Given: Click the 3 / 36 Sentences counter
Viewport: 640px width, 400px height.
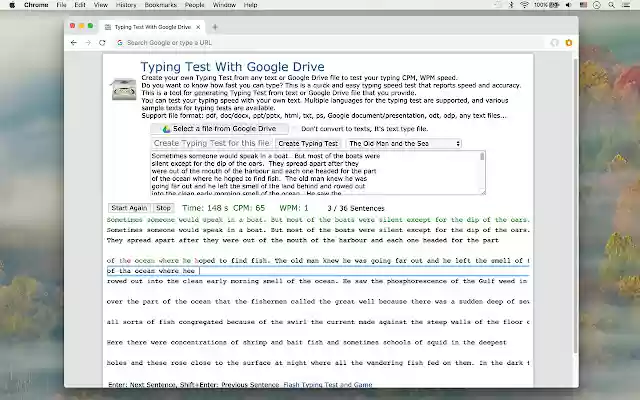Looking at the screenshot, I should 356,208.
